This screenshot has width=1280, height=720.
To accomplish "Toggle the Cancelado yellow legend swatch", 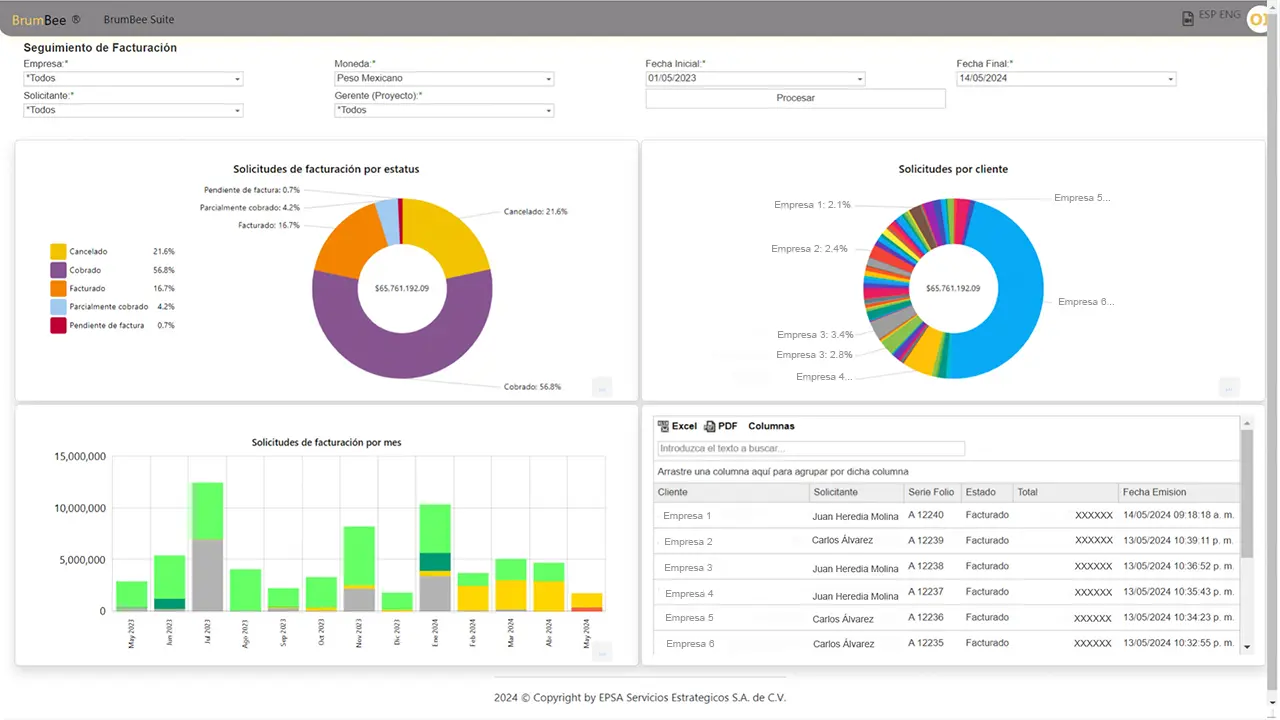I will 58,252.
